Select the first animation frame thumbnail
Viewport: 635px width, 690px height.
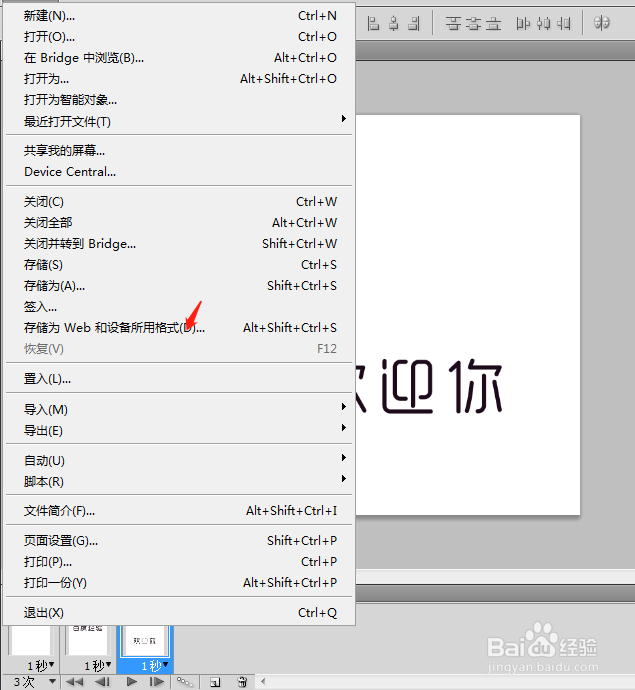pyautogui.click(x=30, y=640)
